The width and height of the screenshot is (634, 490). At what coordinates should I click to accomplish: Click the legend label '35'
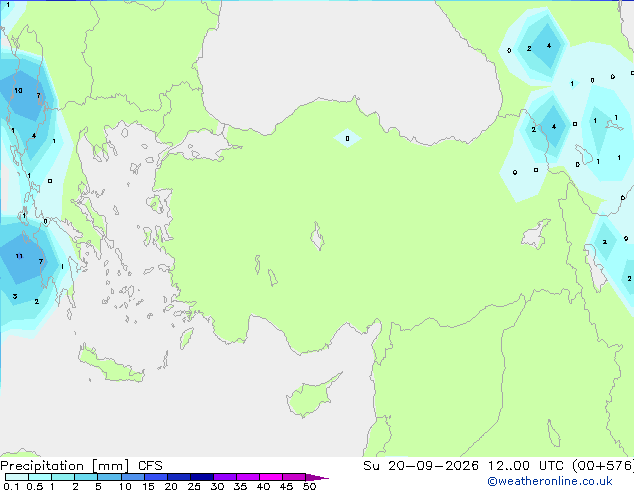(240, 486)
